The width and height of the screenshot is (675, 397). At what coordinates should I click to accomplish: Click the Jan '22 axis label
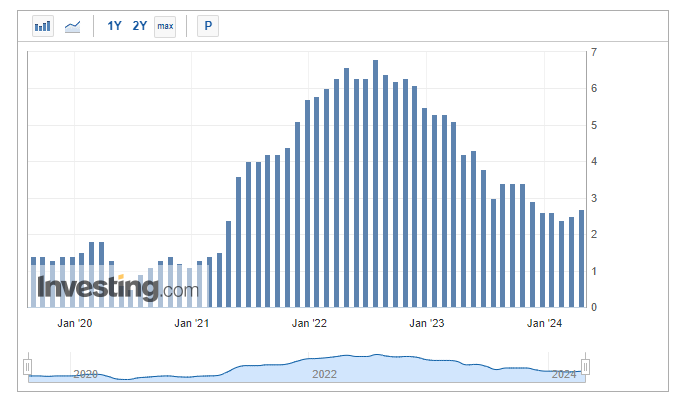[309, 323]
